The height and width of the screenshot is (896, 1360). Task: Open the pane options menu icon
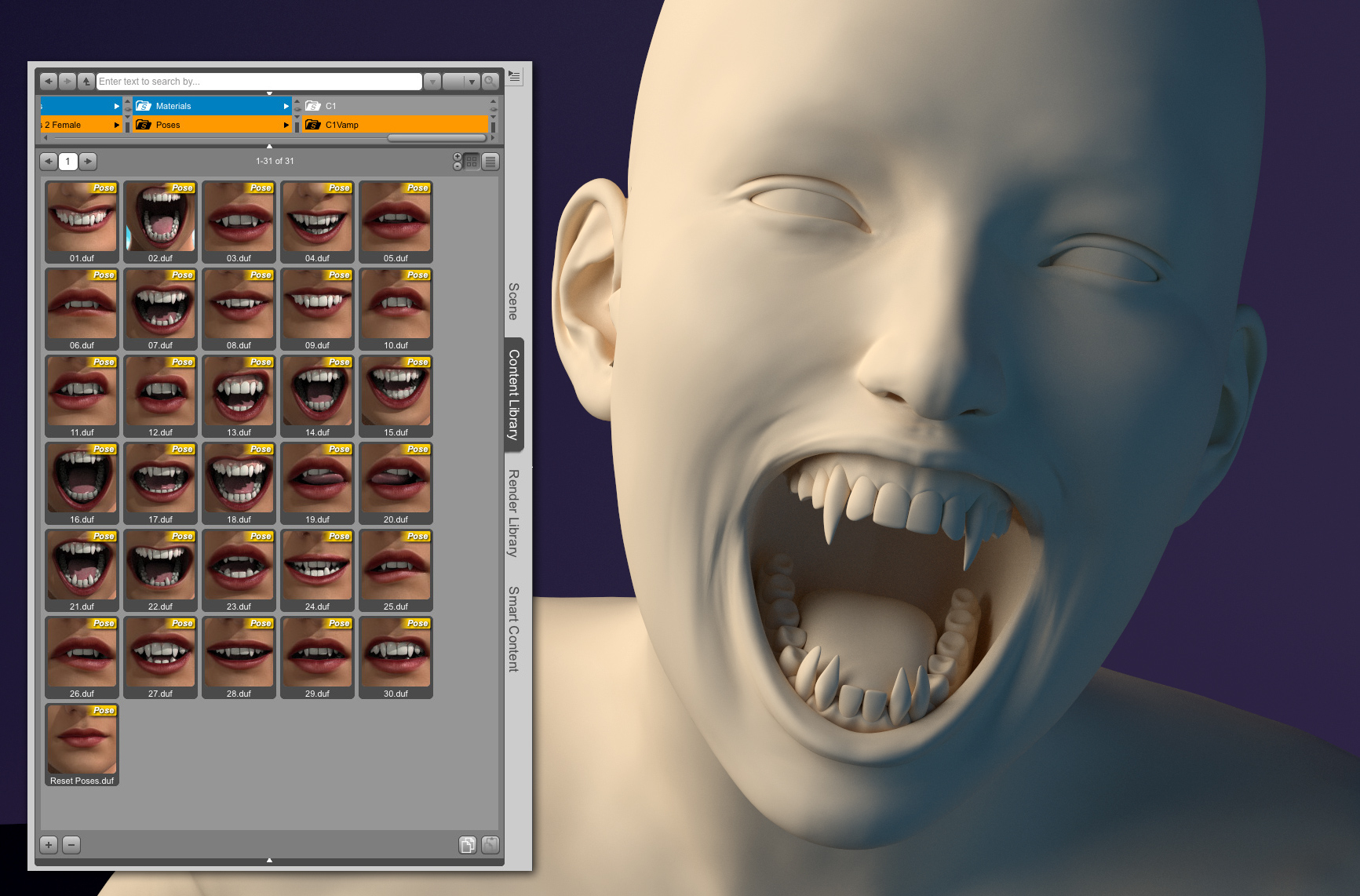coord(514,76)
